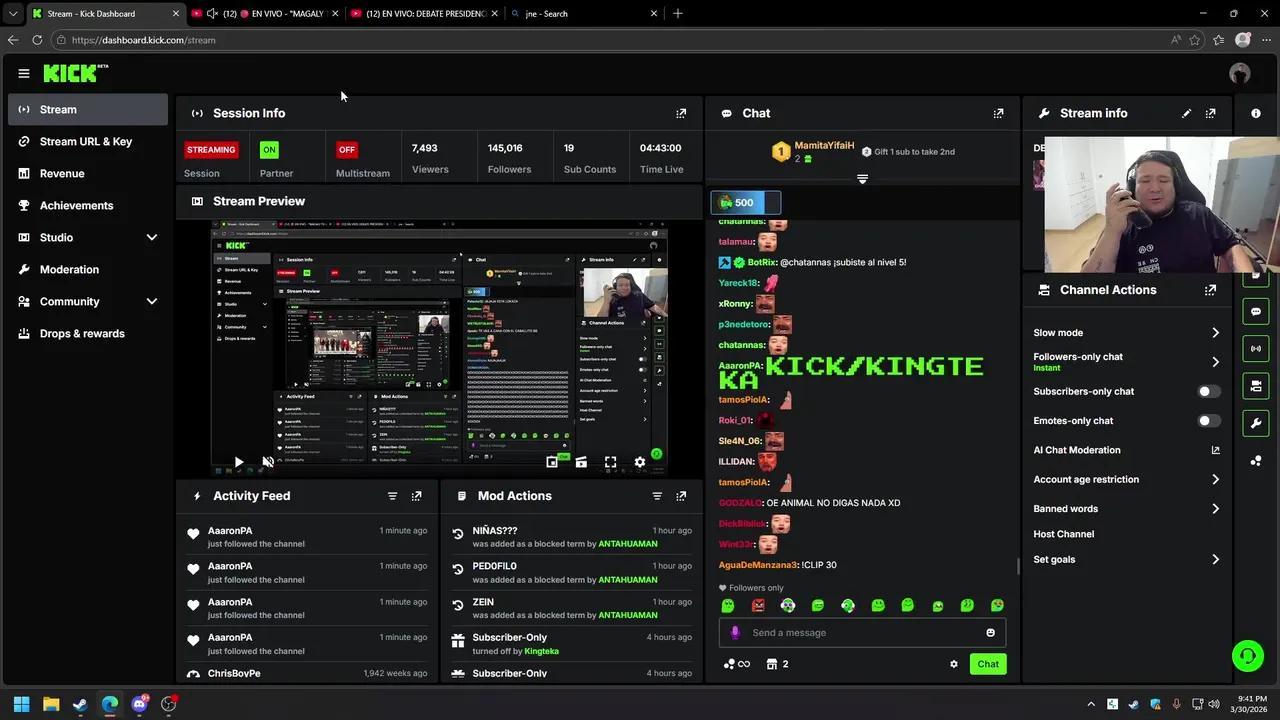Send message with the Chat button
Screen dimensions: 1280x720
point(988,664)
